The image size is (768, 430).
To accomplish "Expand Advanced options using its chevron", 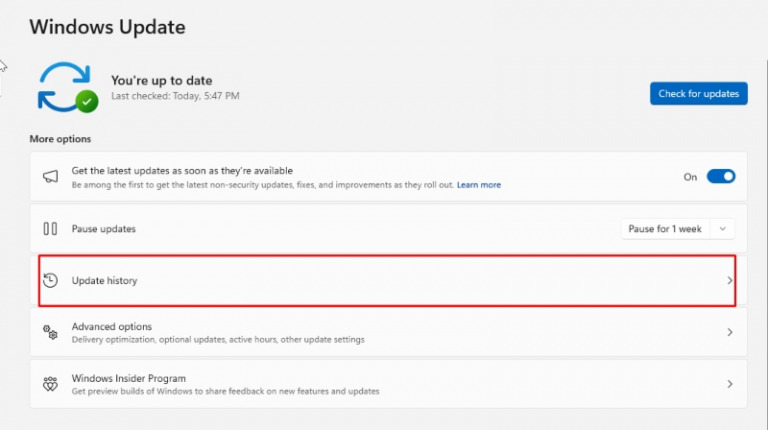I will point(730,332).
